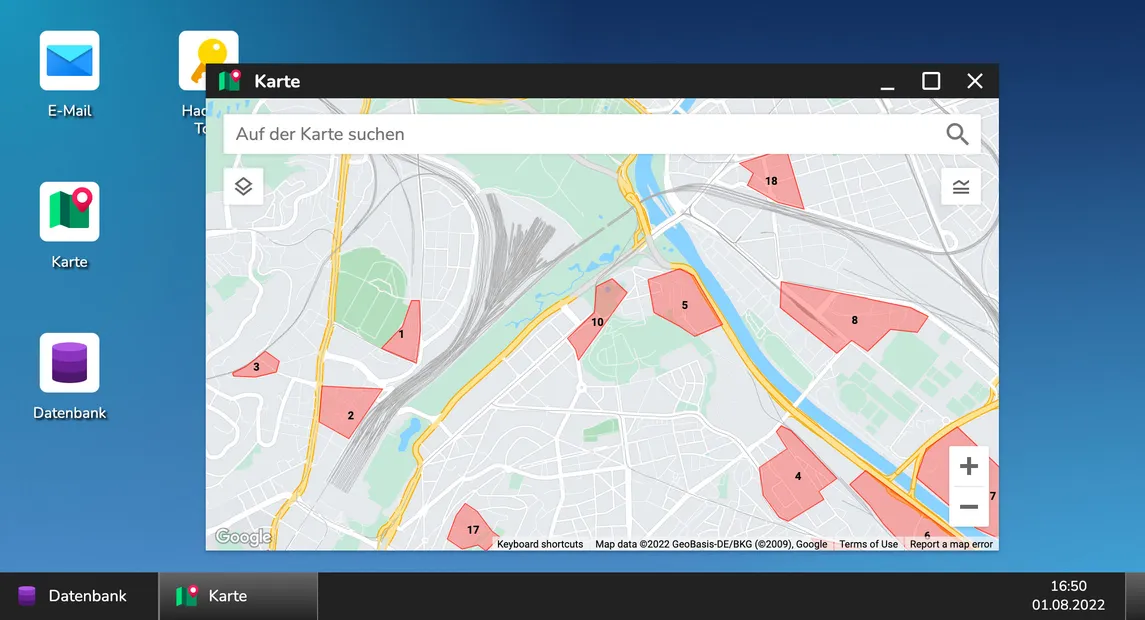This screenshot has height=620, width=1145.
Task: Click the Karte window title icon
Action: (230, 81)
